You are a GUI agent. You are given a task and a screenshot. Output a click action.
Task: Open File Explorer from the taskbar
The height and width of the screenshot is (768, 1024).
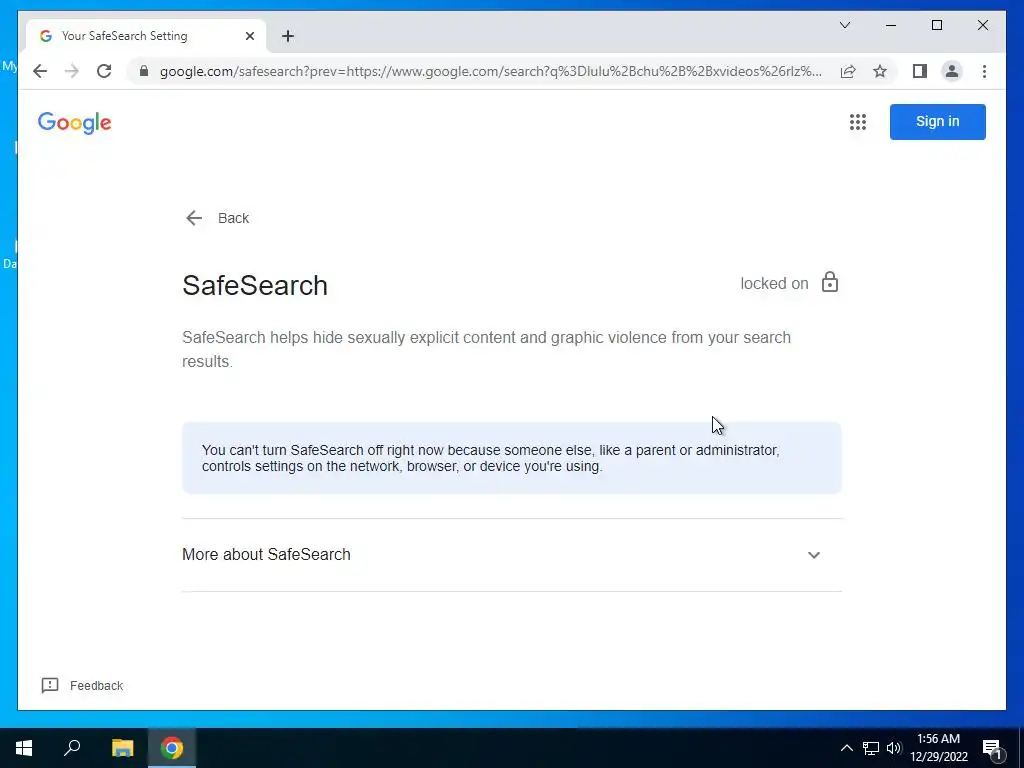click(122, 748)
